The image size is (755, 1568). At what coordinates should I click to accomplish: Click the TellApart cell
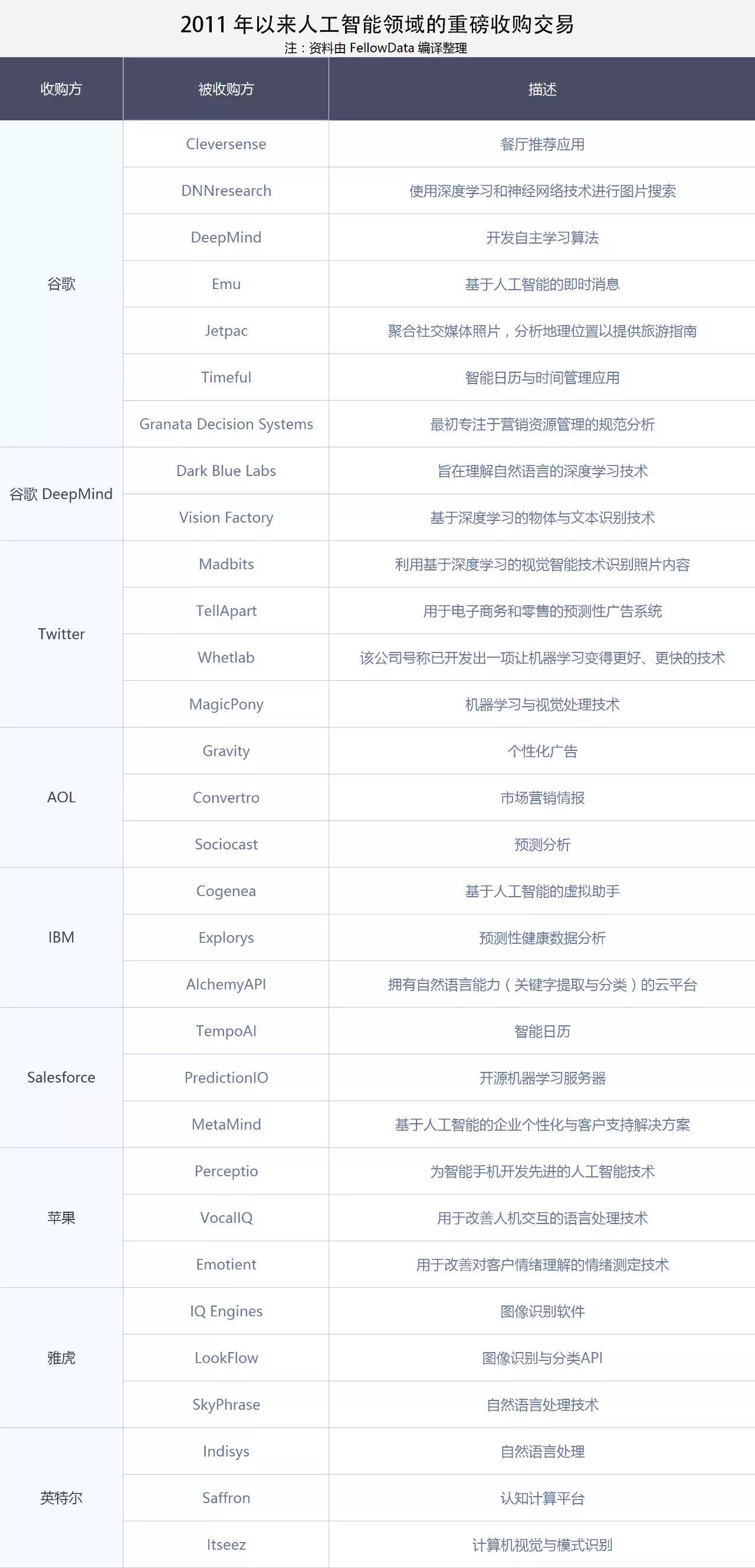pos(226,611)
